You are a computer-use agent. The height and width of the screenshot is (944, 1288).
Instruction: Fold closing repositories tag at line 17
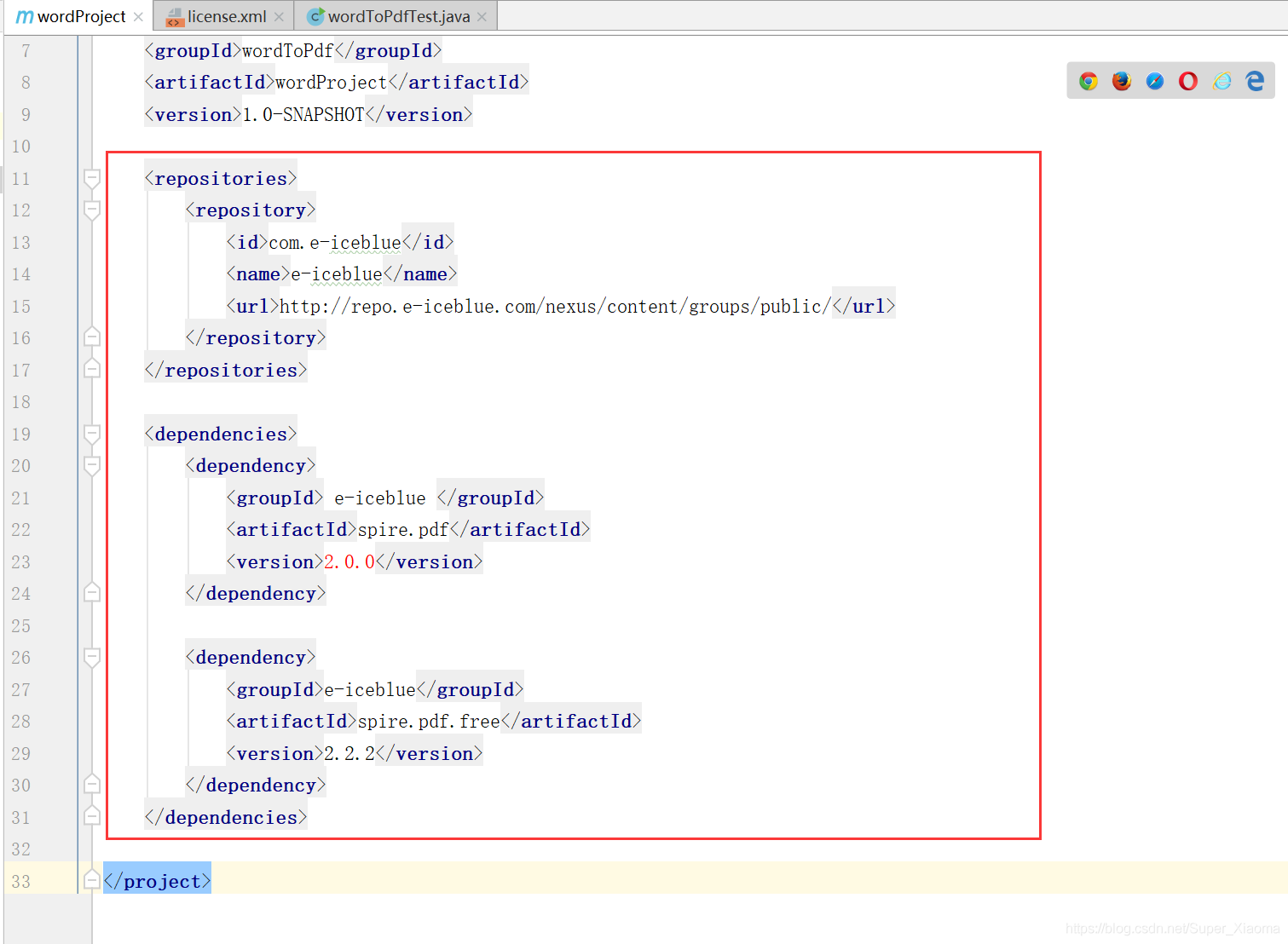pyautogui.click(x=92, y=369)
